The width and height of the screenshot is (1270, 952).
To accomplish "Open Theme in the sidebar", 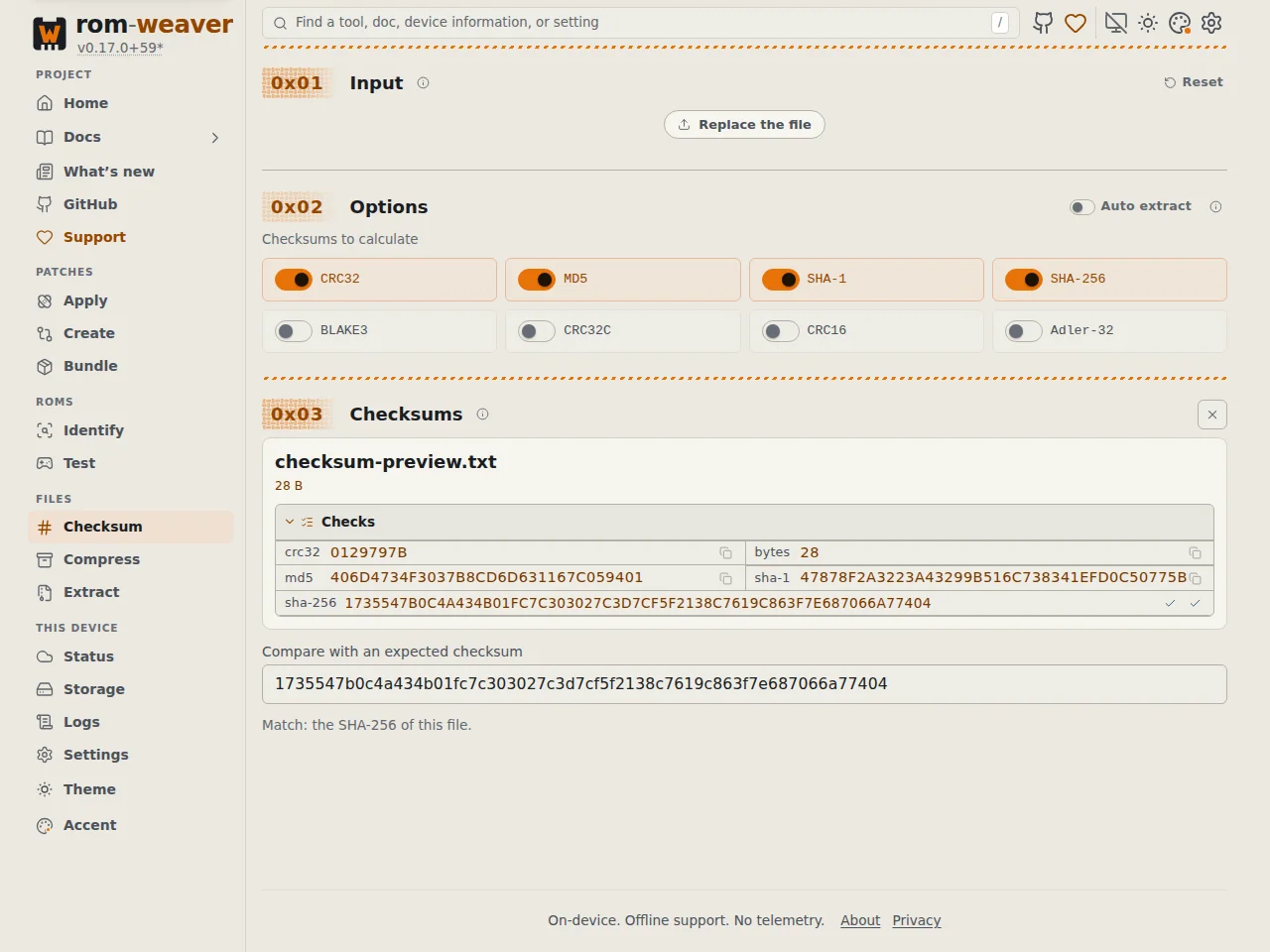I will click(x=131, y=789).
